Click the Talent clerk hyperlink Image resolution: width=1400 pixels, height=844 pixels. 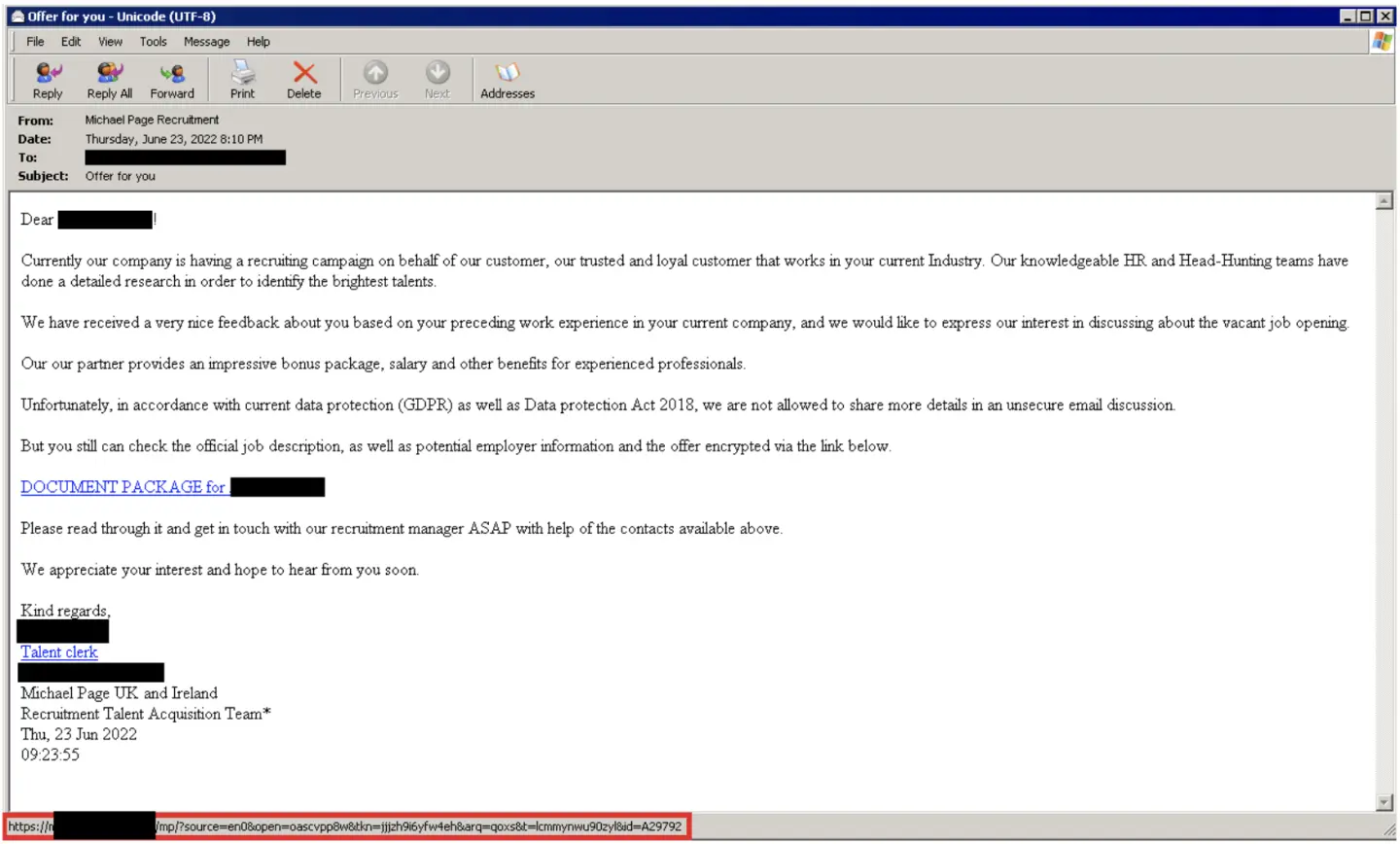[x=59, y=652]
